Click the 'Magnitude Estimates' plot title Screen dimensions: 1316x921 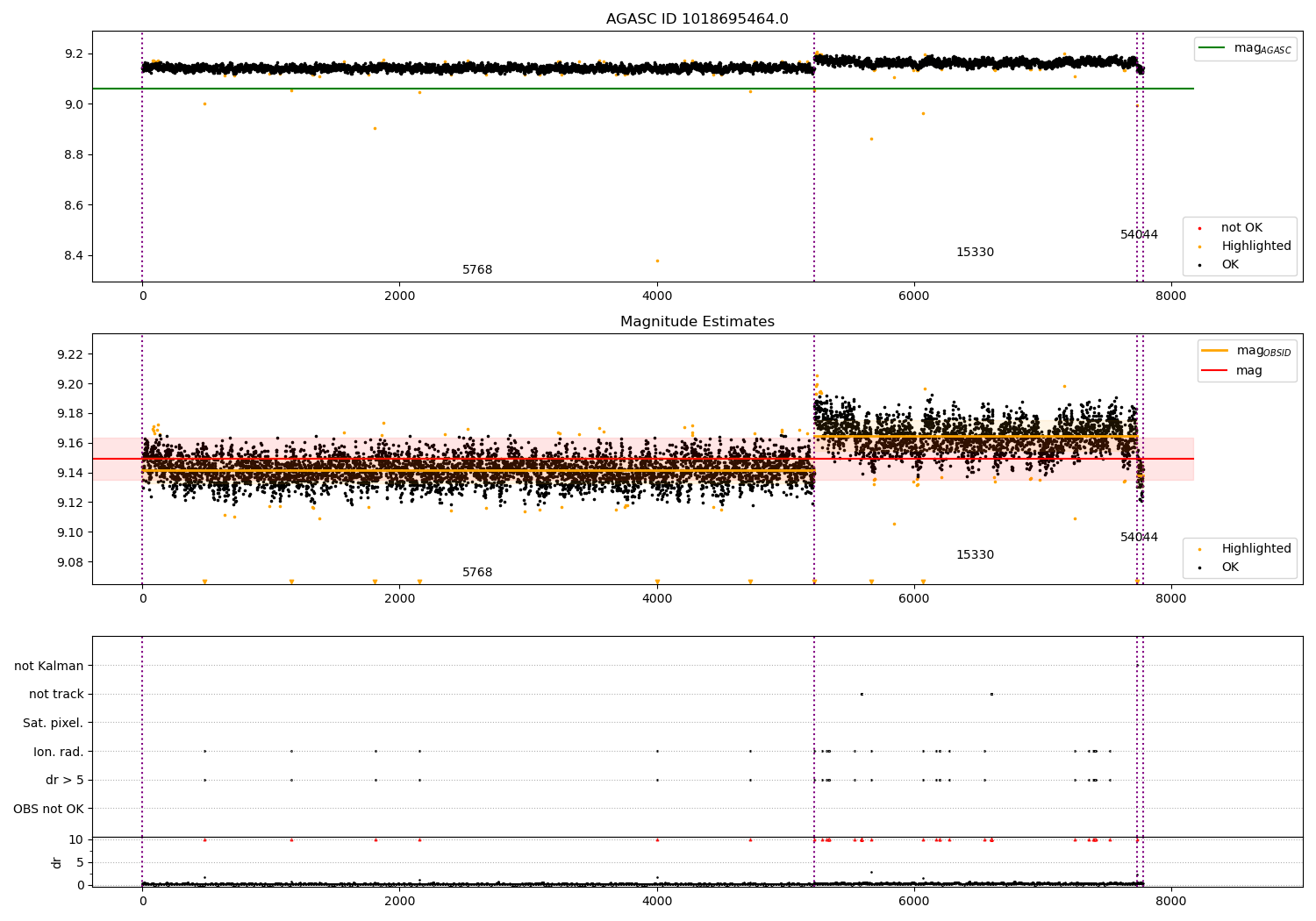pos(697,322)
